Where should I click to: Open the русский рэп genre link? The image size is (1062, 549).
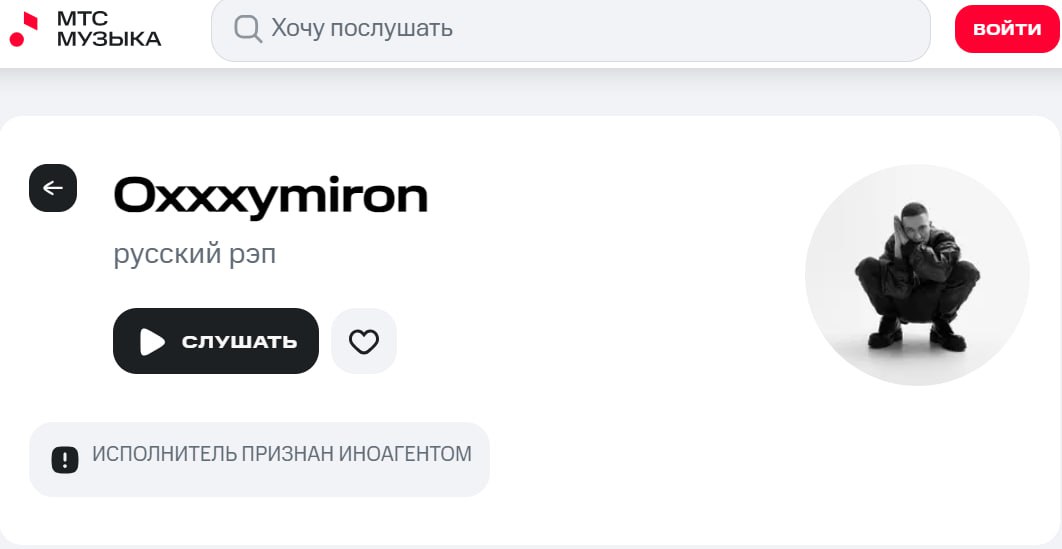[194, 254]
